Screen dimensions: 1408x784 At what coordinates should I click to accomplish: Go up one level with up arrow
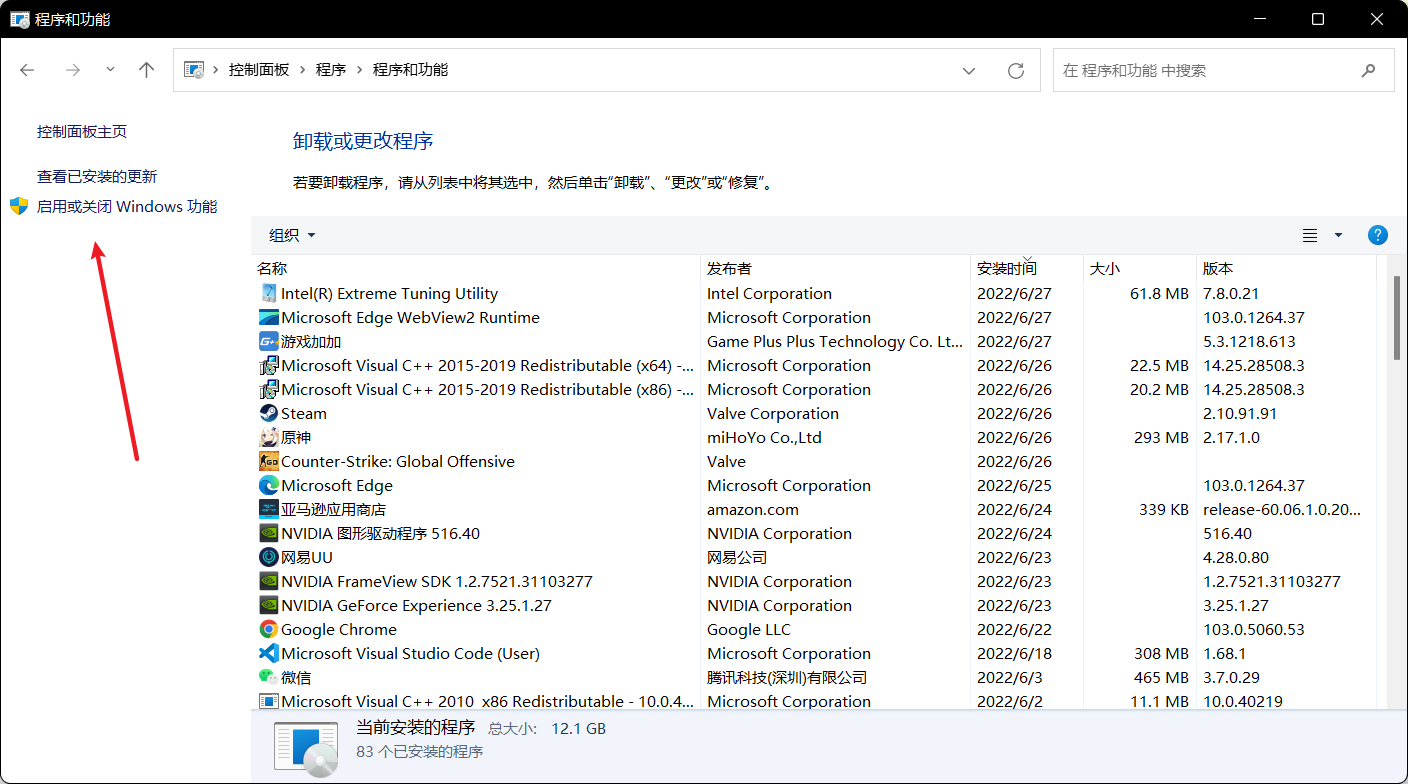click(x=147, y=70)
